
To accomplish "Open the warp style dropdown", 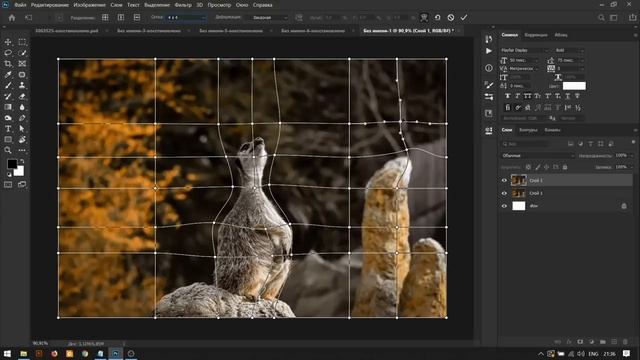I will (x=268, y=18).
